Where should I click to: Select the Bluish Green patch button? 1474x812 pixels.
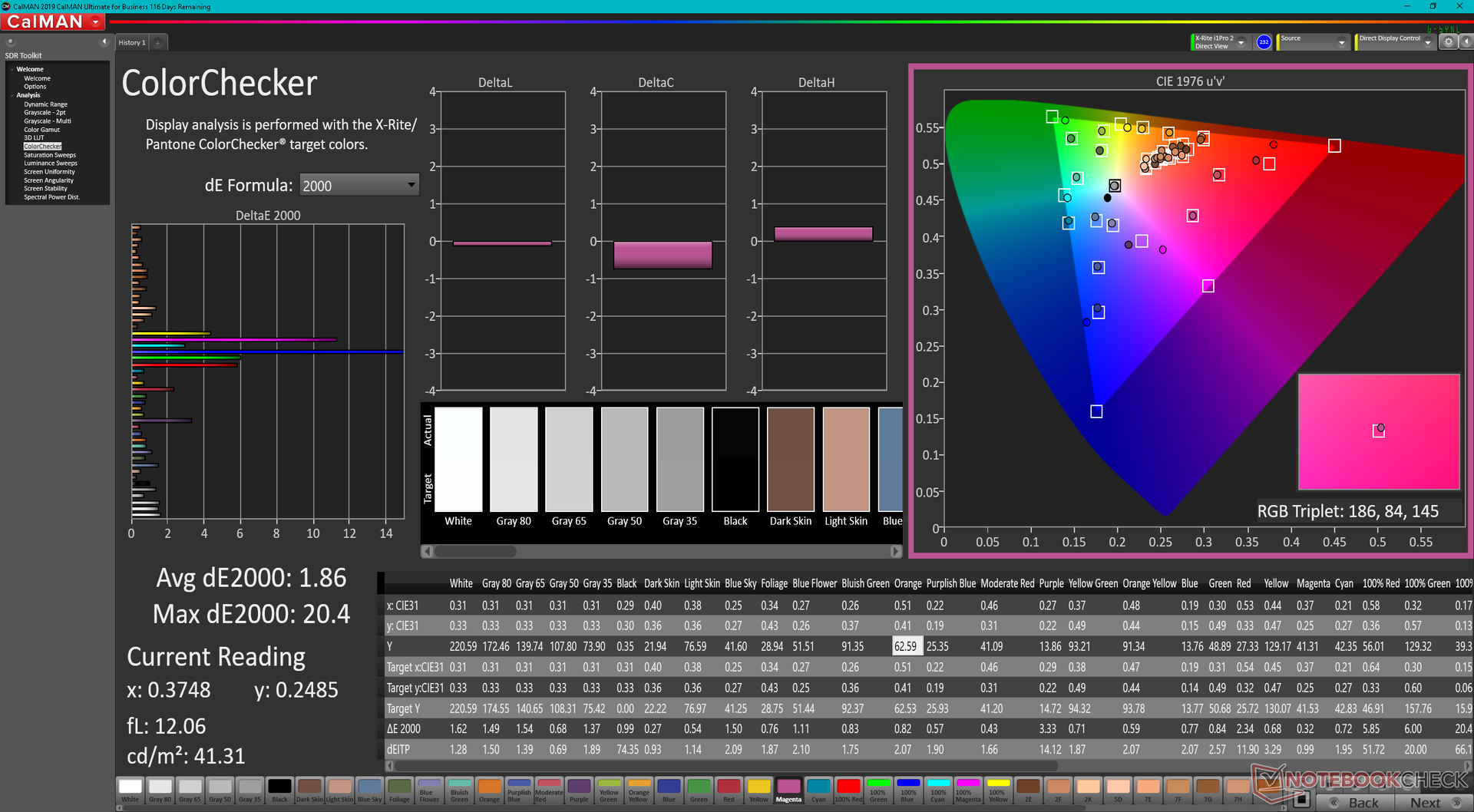pyautogui.click(x=459, y=790)
